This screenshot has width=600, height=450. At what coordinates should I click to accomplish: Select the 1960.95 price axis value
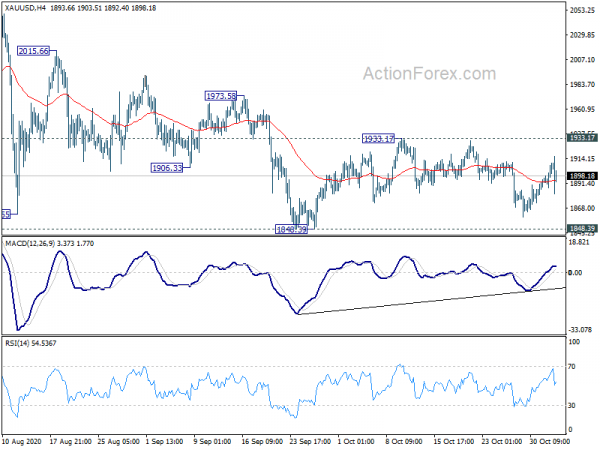click(581, 110)
